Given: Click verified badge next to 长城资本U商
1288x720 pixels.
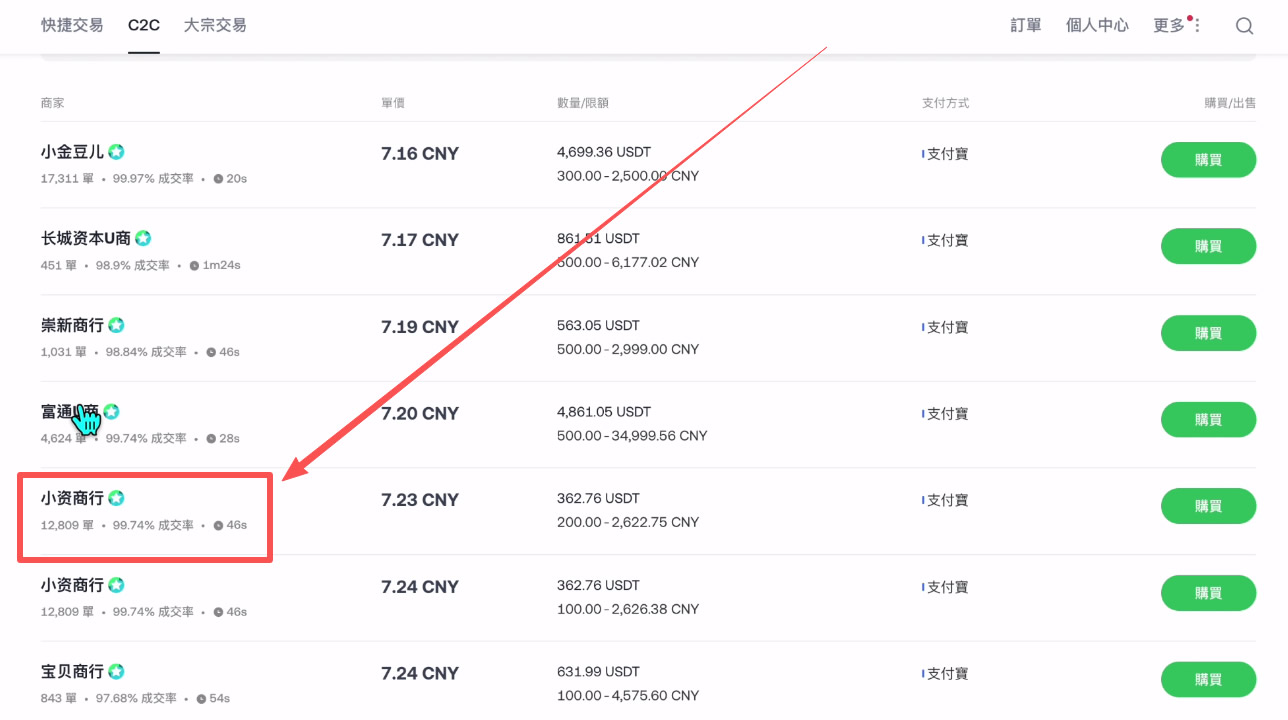Looking at the screenshot, I should click(143, 238).
